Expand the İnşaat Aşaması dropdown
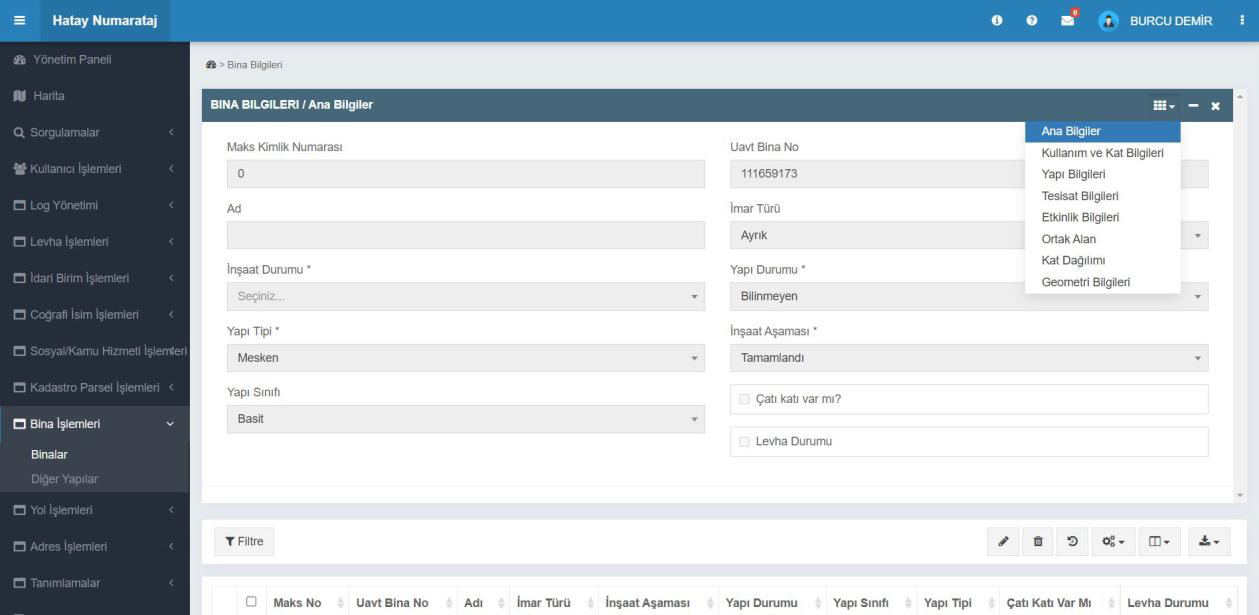 [968, 357]
